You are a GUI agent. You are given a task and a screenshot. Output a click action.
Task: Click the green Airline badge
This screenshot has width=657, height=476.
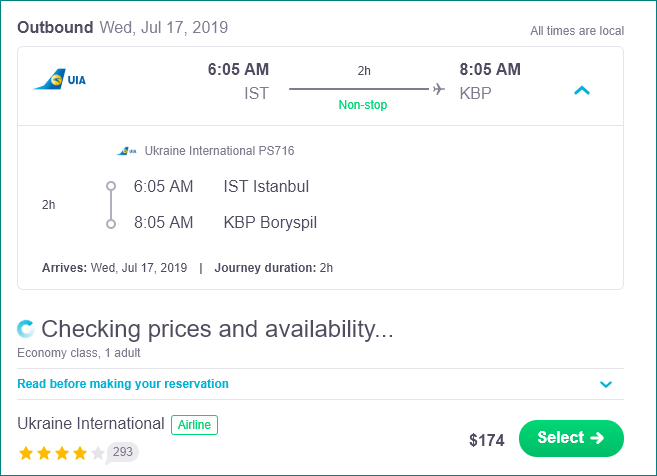(x=194, y=425)
